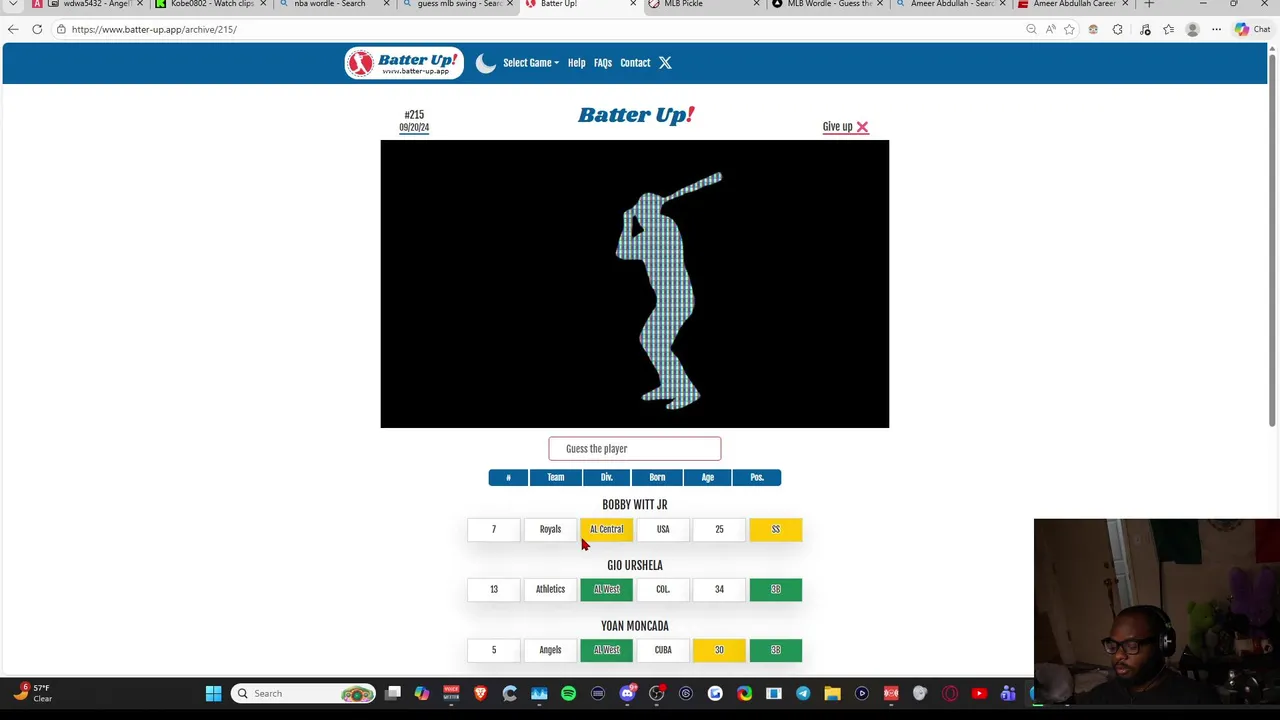The width and height of the screenshot is (1280, 720).
Task: Click Bobby Witt Jr's yellow SS cell
Action: (x=775, y=529)
